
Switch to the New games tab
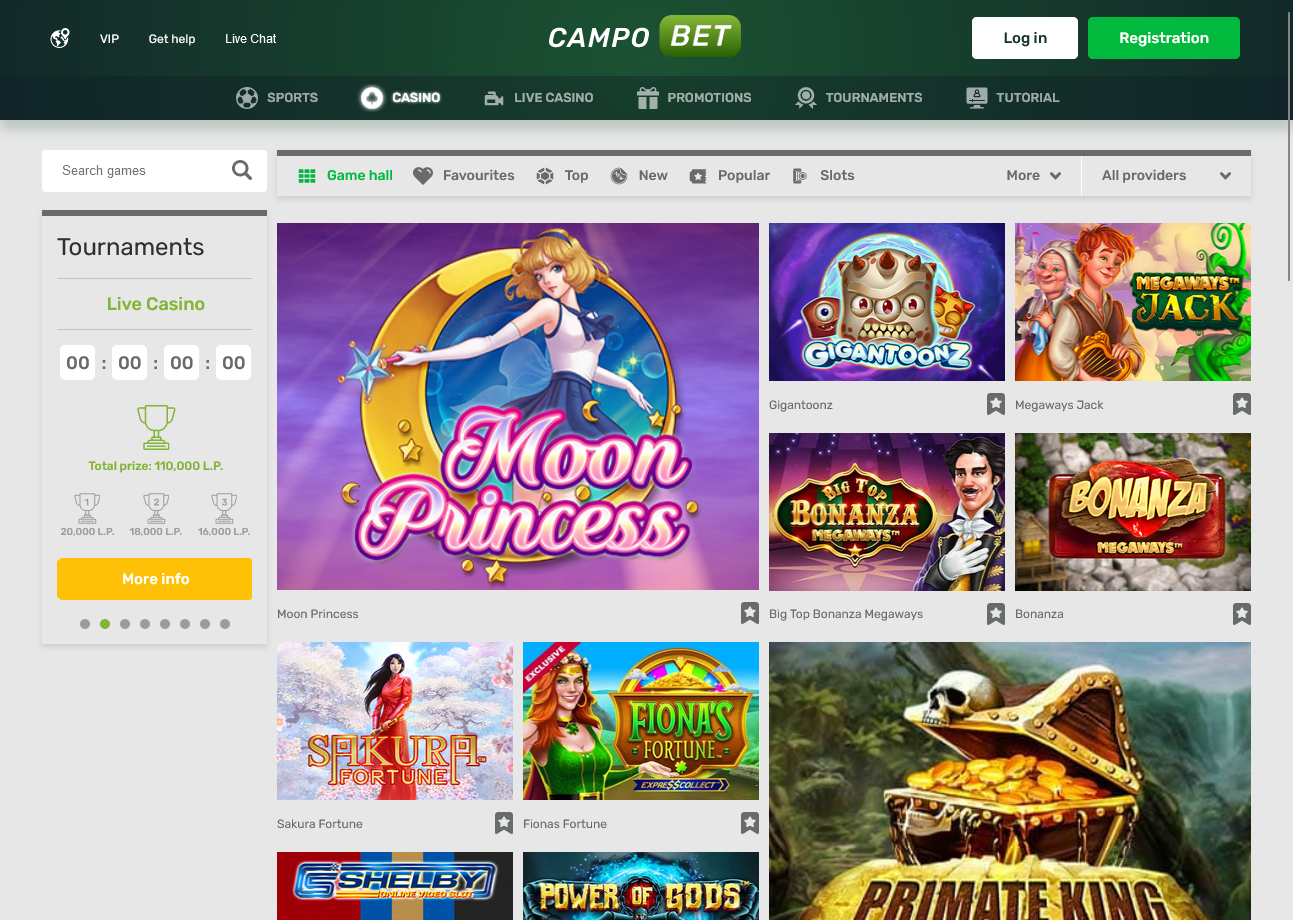pyautogui.click(x=639, y=176)
